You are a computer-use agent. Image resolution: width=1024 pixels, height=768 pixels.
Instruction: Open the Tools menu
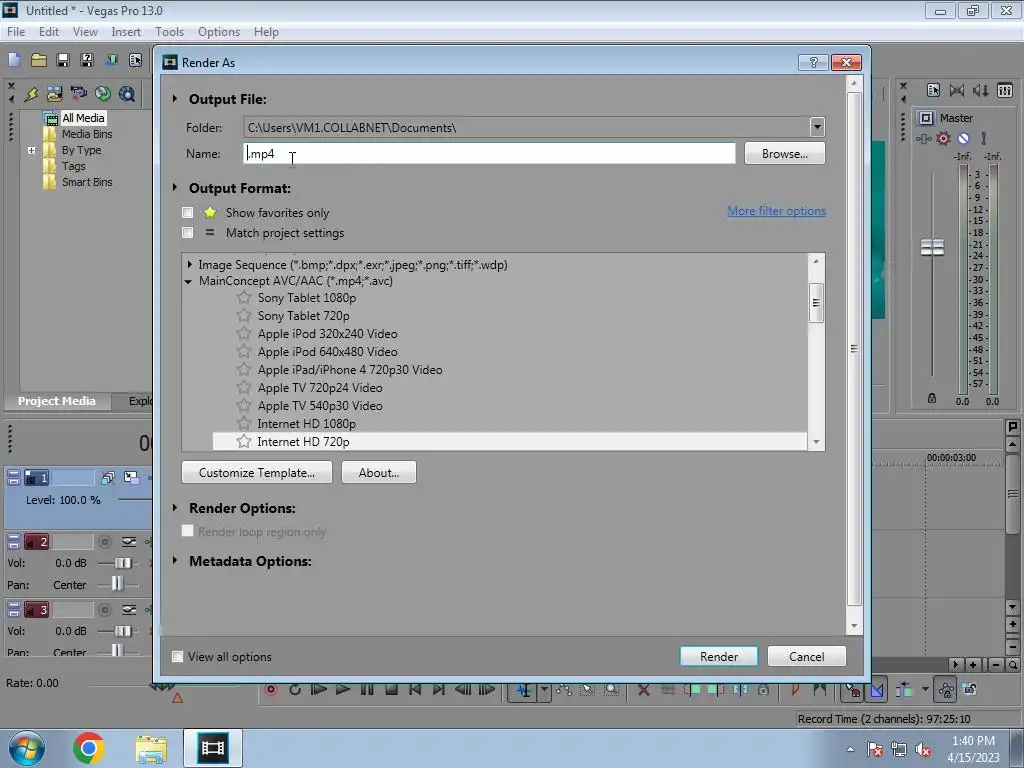coord(169,32)
